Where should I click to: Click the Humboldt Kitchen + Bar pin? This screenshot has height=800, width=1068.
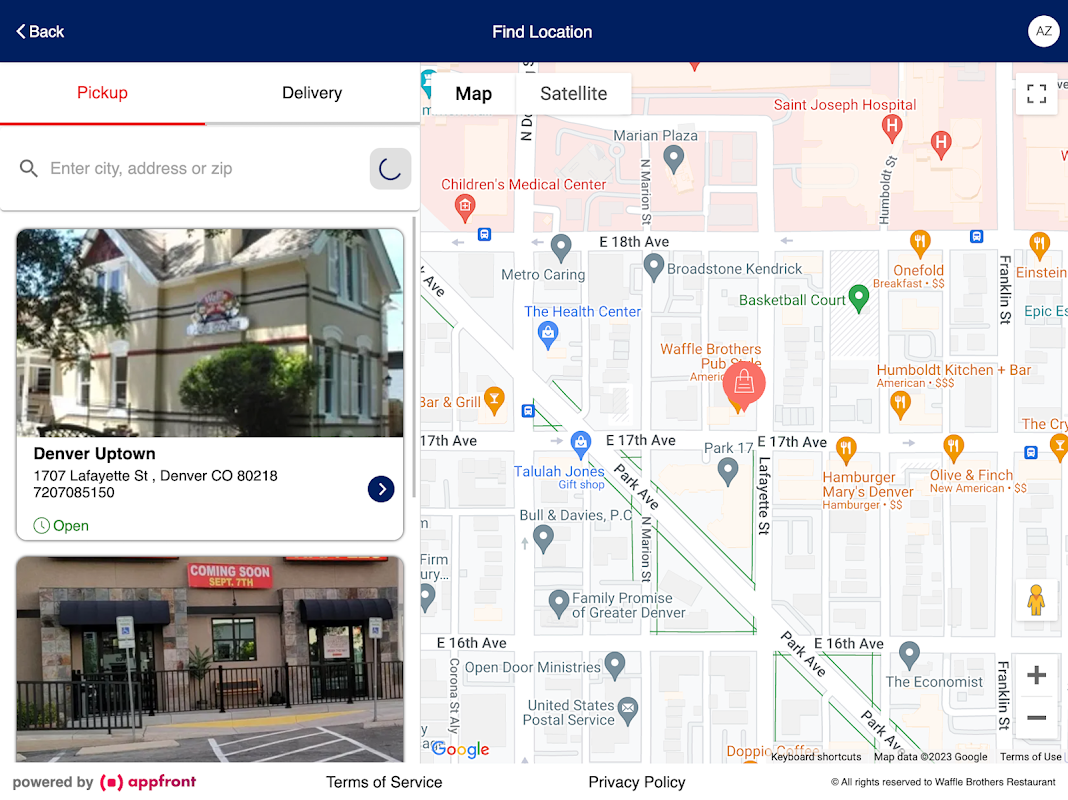900,406
